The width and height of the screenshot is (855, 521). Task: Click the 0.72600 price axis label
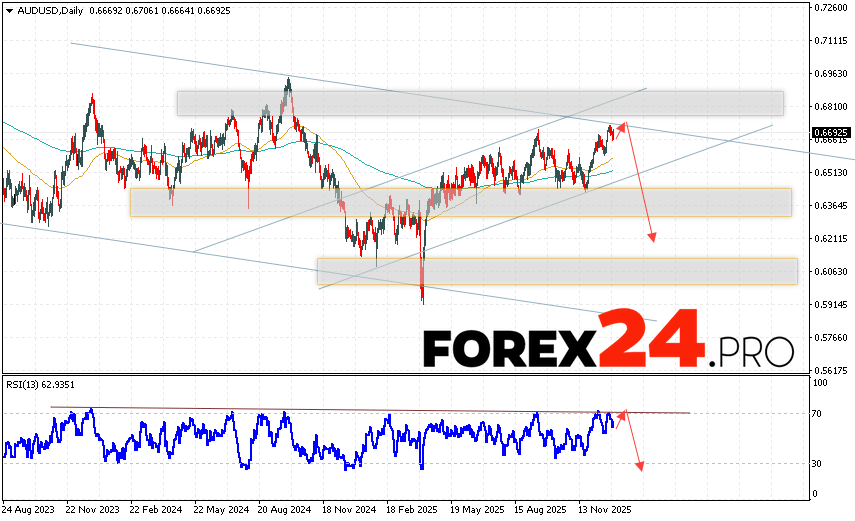coord(831,8)
